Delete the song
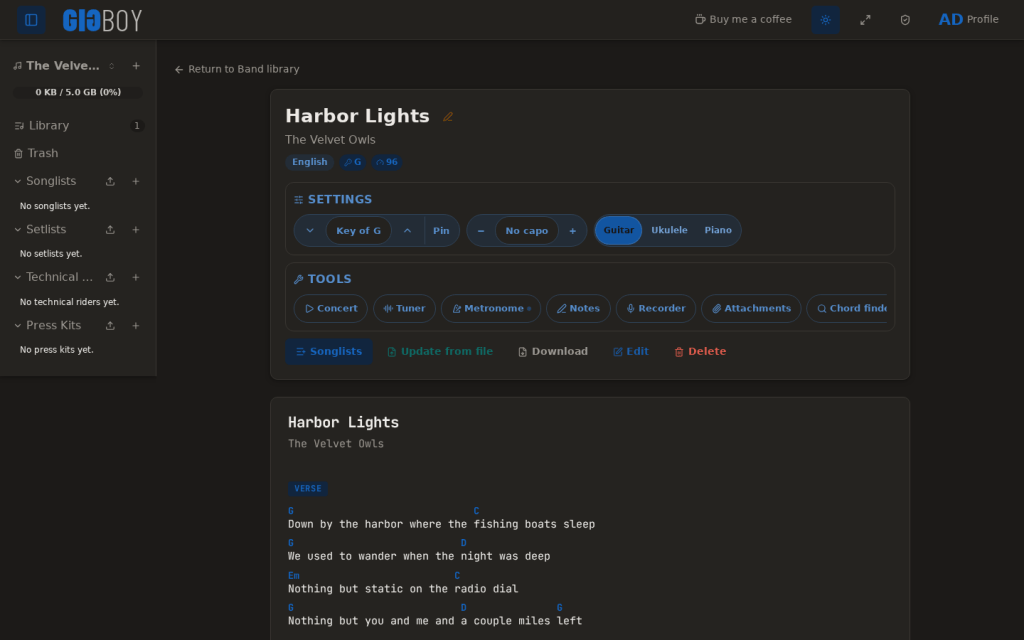 [700, 351]
